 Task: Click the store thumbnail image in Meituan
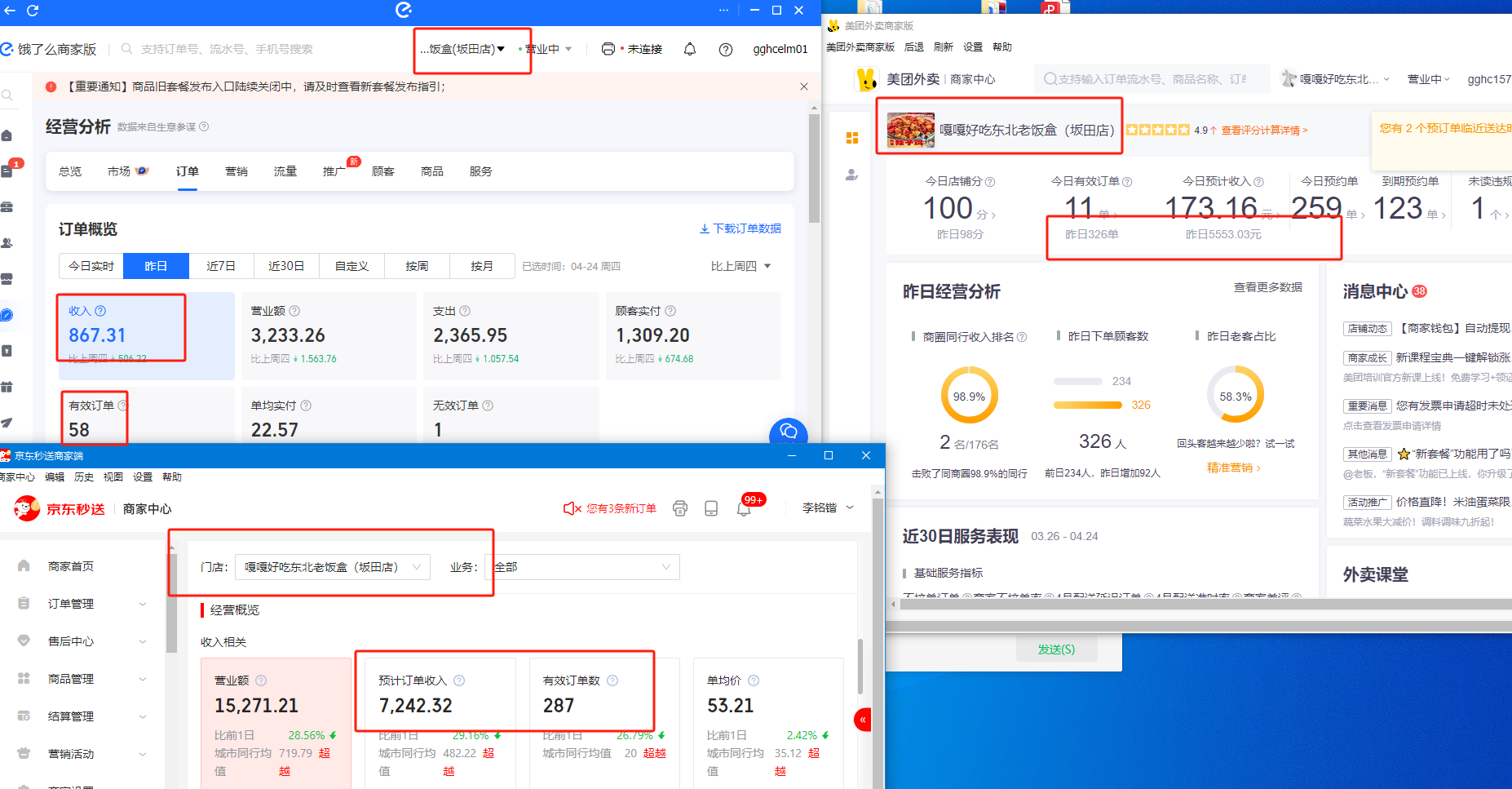point(911,130)
